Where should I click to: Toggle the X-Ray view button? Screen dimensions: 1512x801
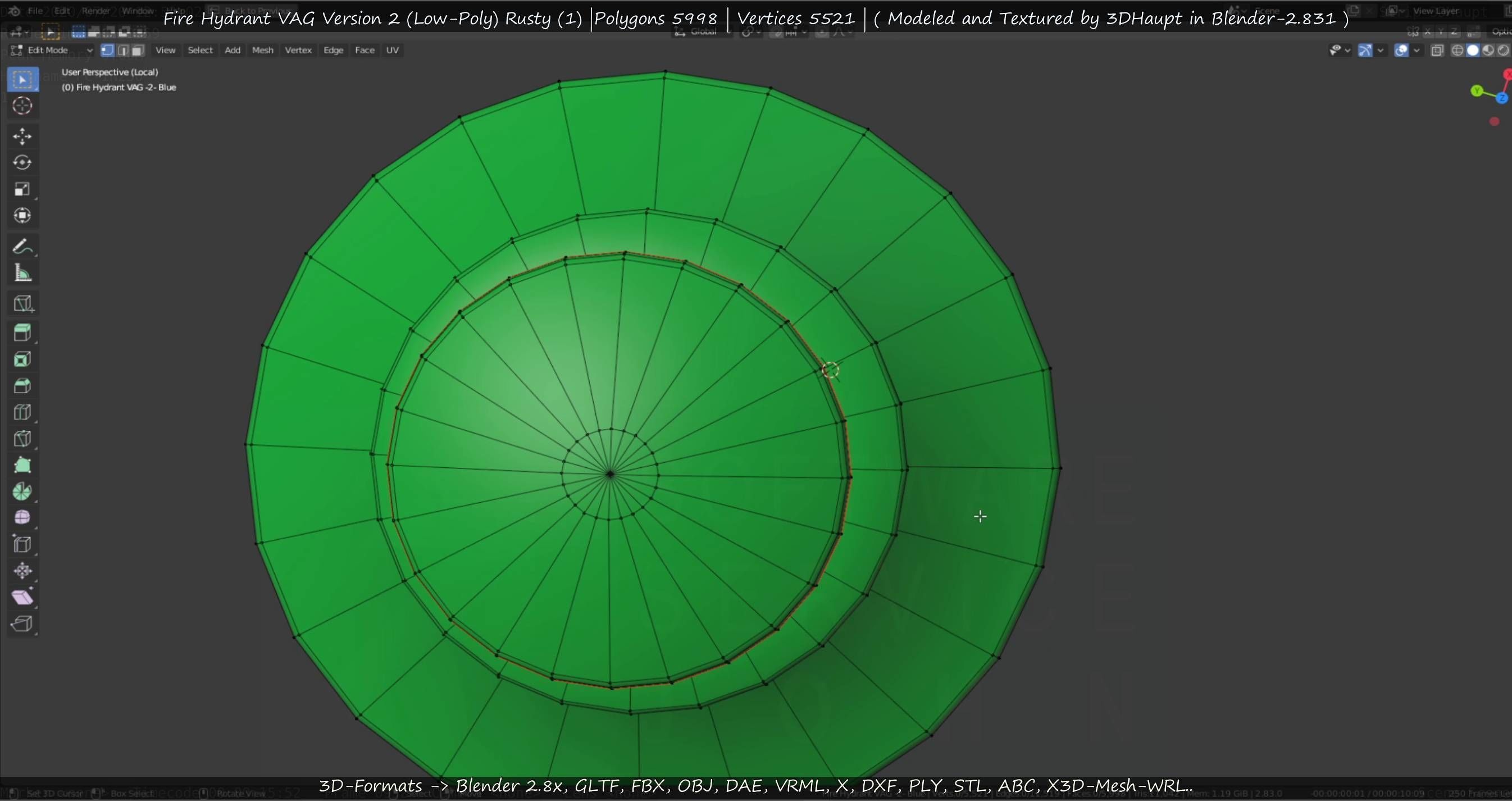point(1437,51)
